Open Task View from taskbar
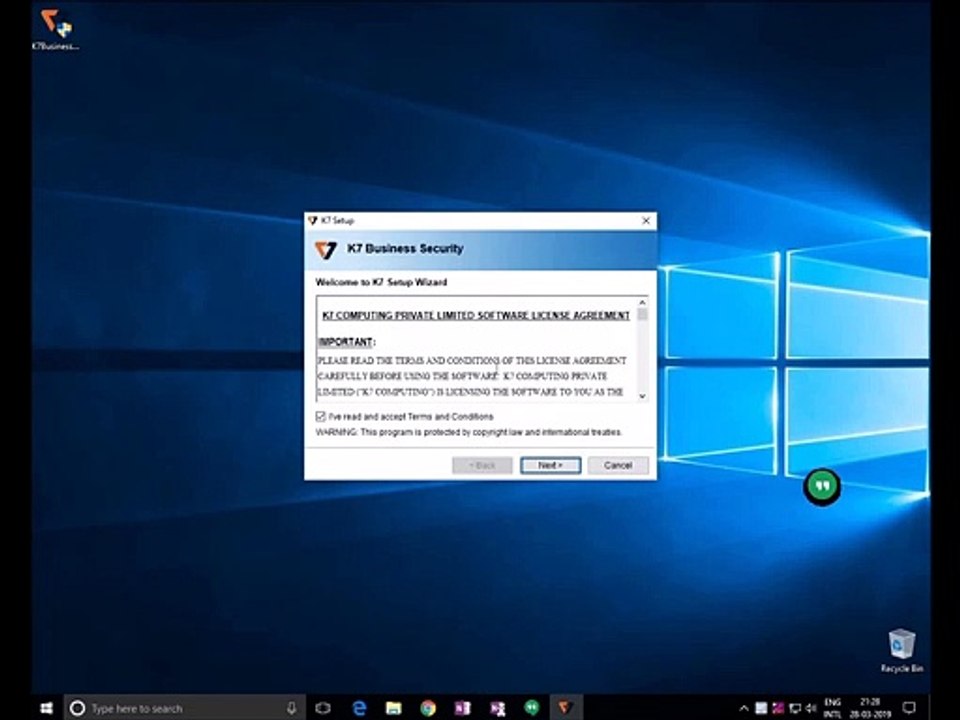 click(x=323, y=708)
